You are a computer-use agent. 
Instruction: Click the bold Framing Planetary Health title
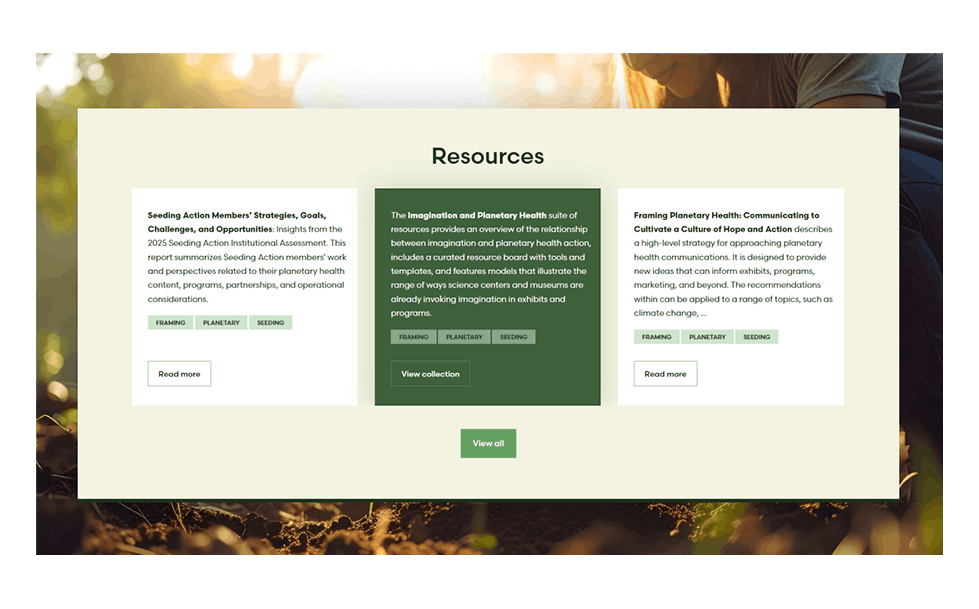point(731,221)
